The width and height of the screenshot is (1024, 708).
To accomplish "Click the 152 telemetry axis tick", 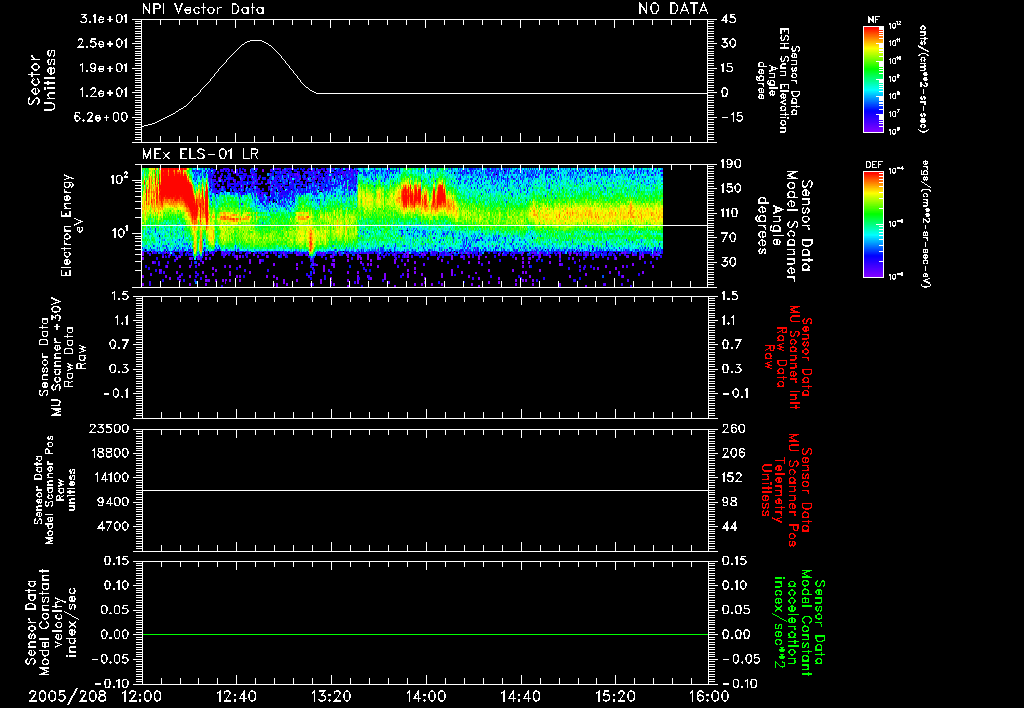I will click(732, 477).
